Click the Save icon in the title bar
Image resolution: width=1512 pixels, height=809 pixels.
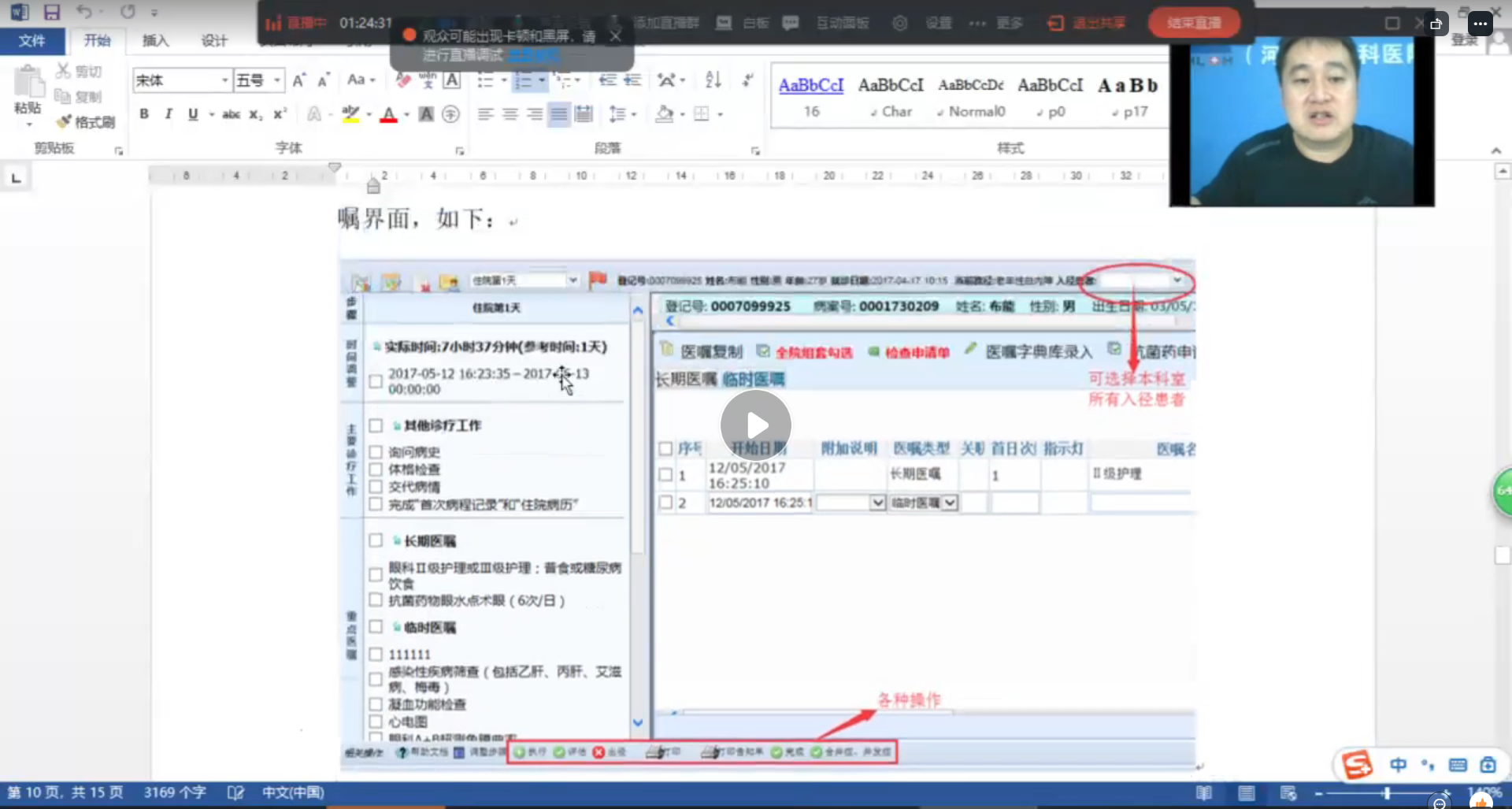pos(52,12)
